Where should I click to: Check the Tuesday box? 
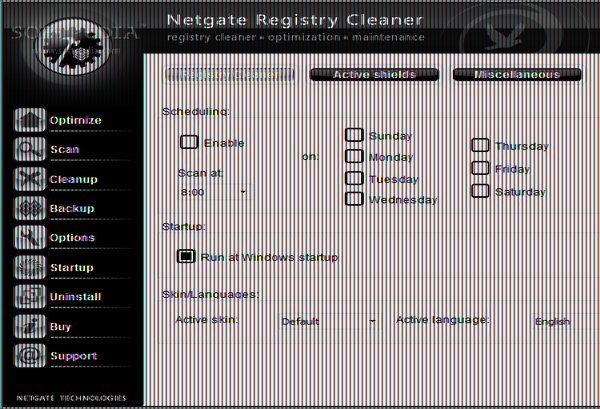[x=354, y=178]
